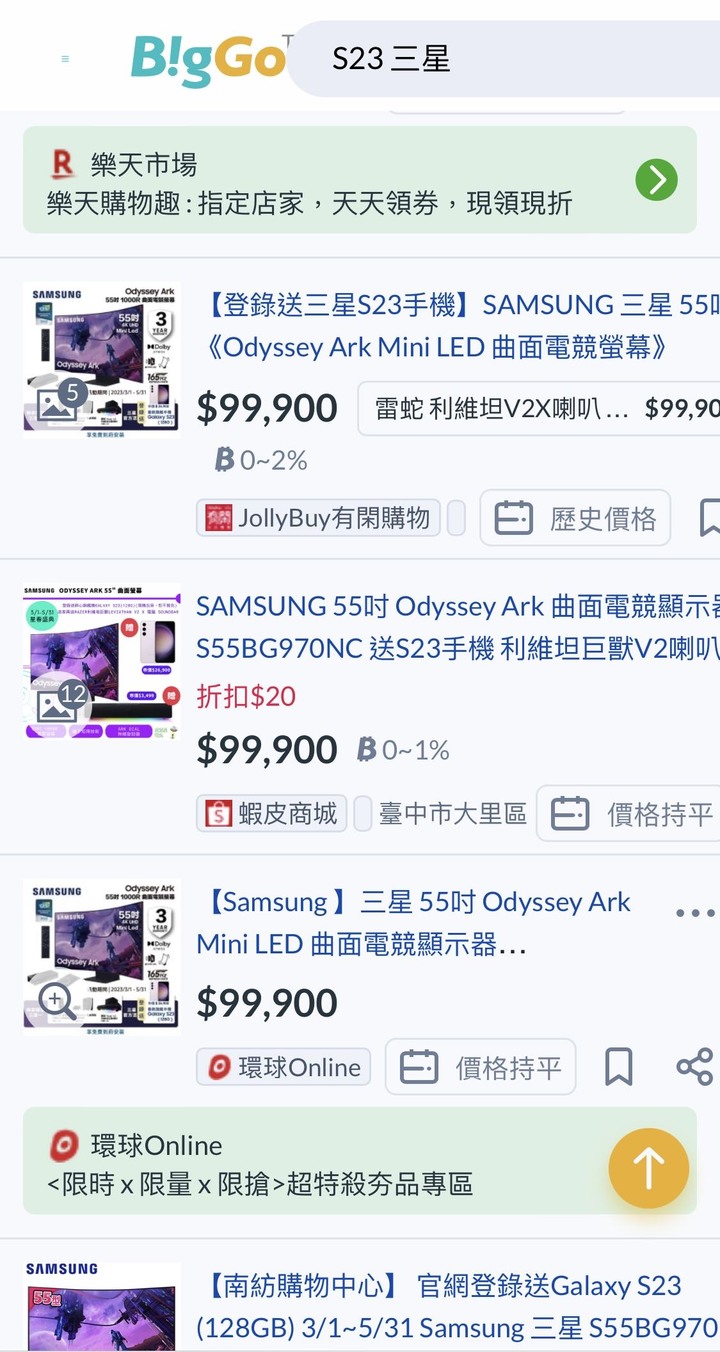Open the hamburger menu beside BigGo logo

click(x=65, y=59)
